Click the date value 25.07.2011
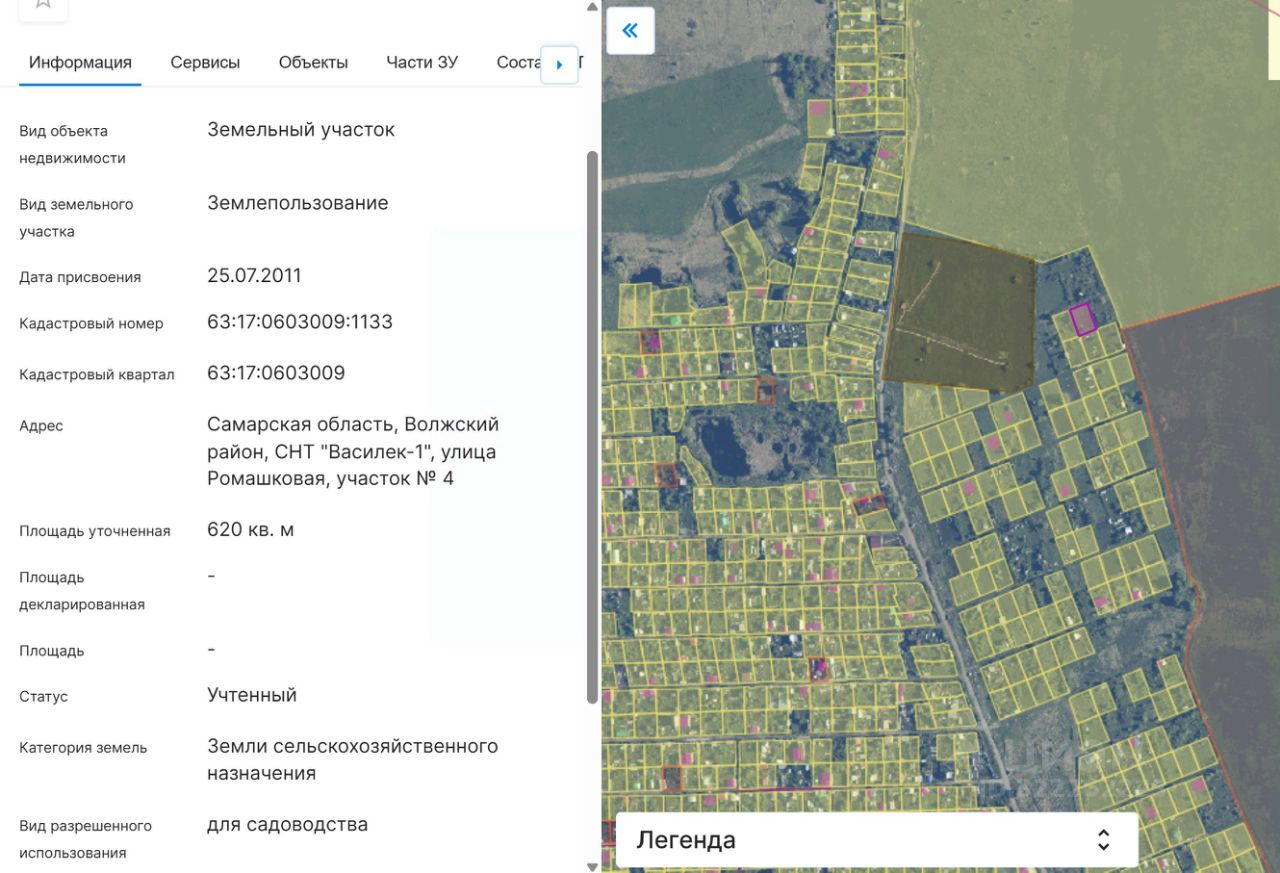The image size is (1280, 873). (254, 276)
